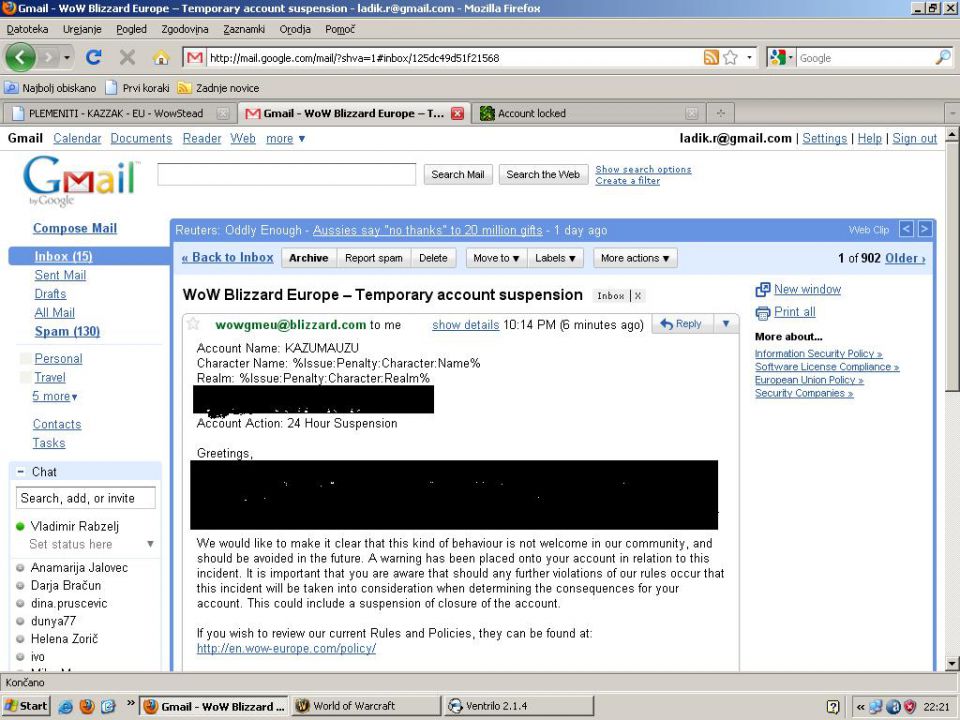Expand the Labels dropdown
960x720 pixels.
point(556,258)
